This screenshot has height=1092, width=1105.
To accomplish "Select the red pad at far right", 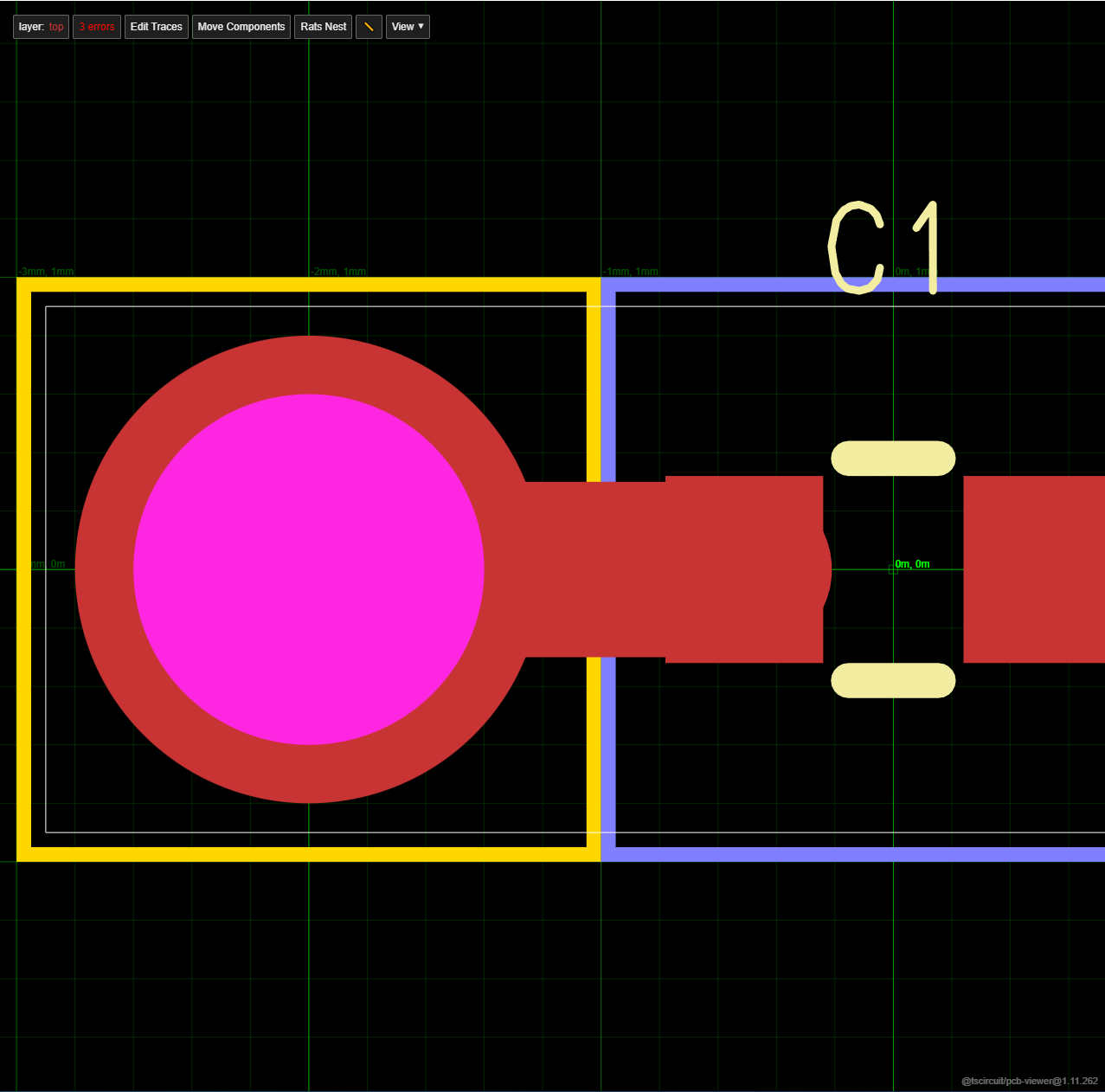I will click(1034, 569).
